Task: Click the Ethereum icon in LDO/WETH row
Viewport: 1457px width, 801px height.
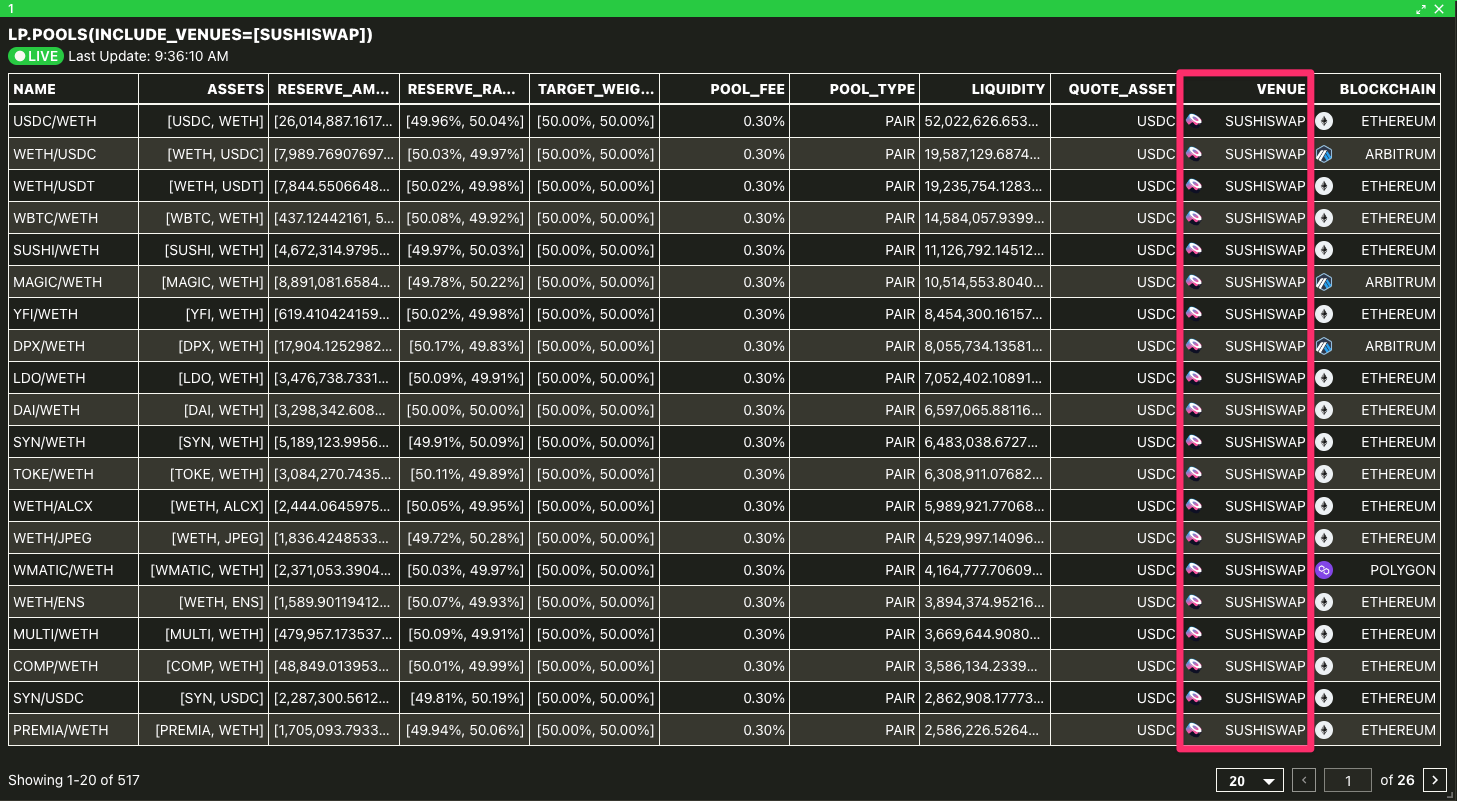Action: pyautogui.click(x=1324, y=378)
